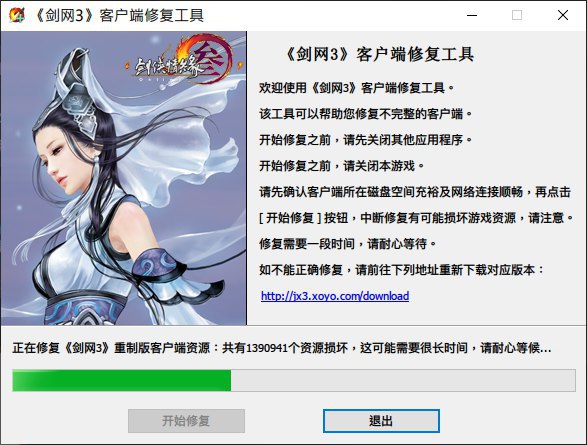Viewport: 587px width, 445px height.
Task: Click the greyed-out maximize button
Action: click(x=517, y=15)
